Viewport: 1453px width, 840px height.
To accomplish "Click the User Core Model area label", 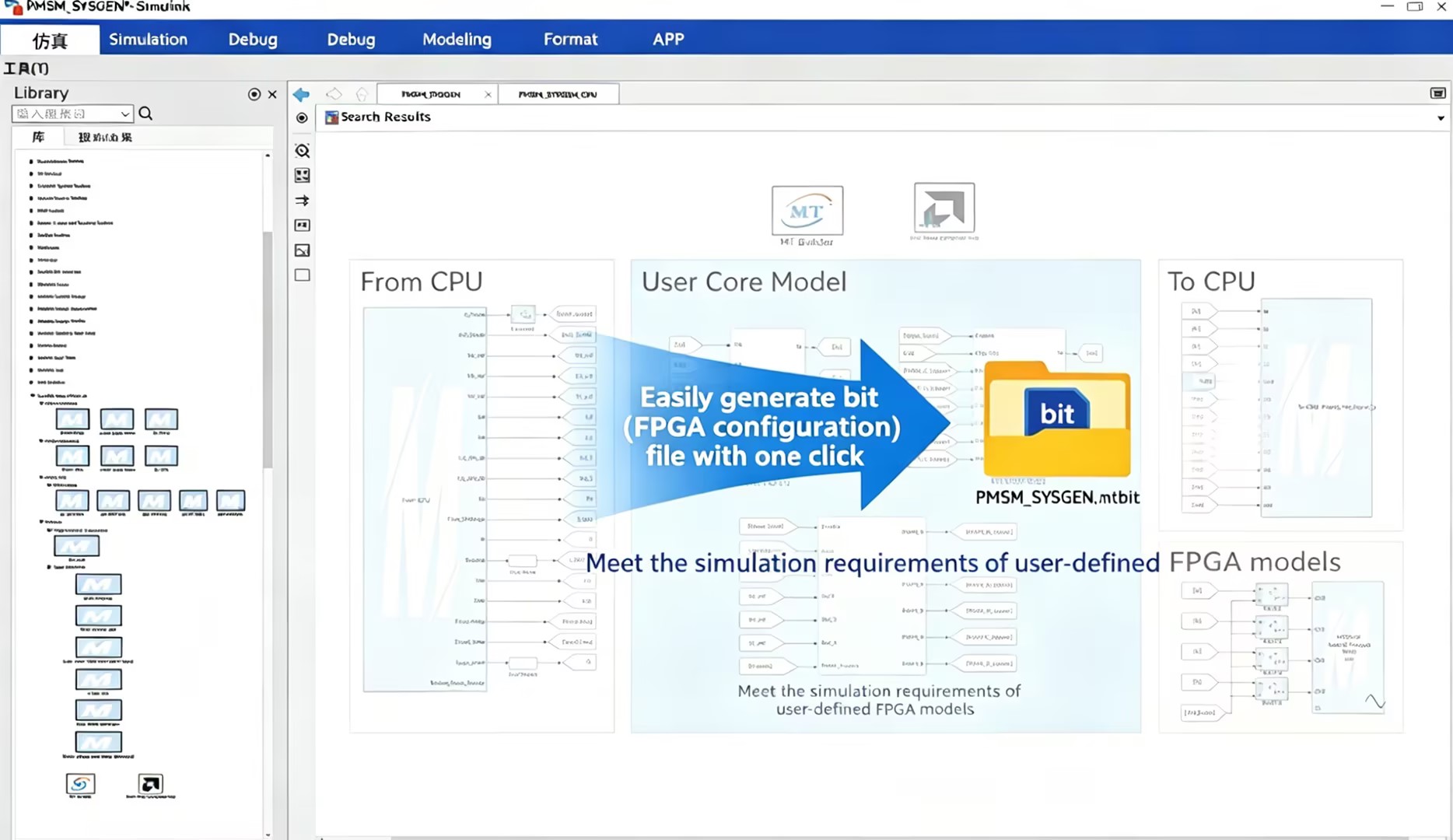I will point(744,282).
